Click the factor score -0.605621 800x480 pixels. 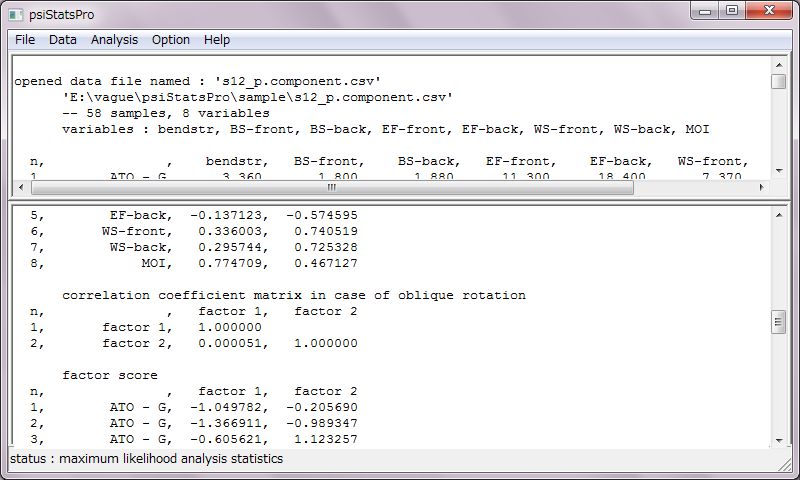pos(229,439)
